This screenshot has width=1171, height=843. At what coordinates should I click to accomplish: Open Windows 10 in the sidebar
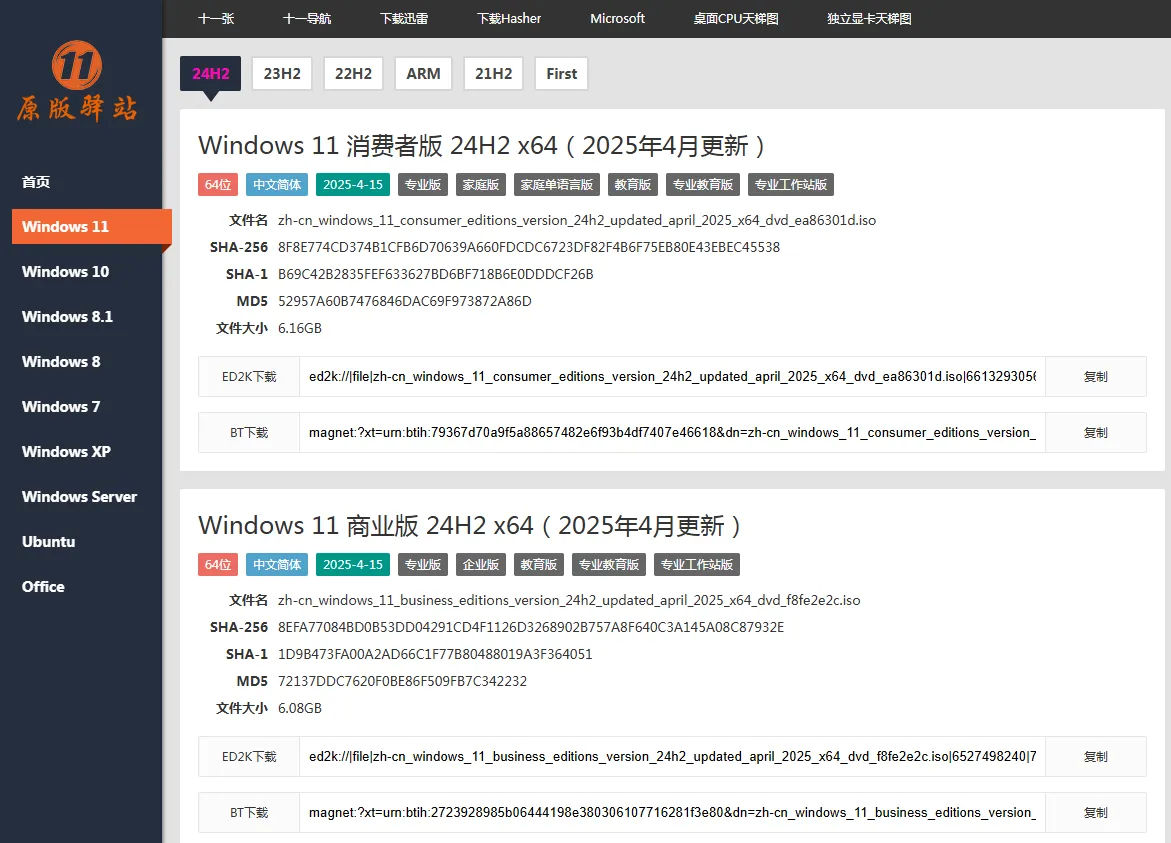tap(65, 271)
